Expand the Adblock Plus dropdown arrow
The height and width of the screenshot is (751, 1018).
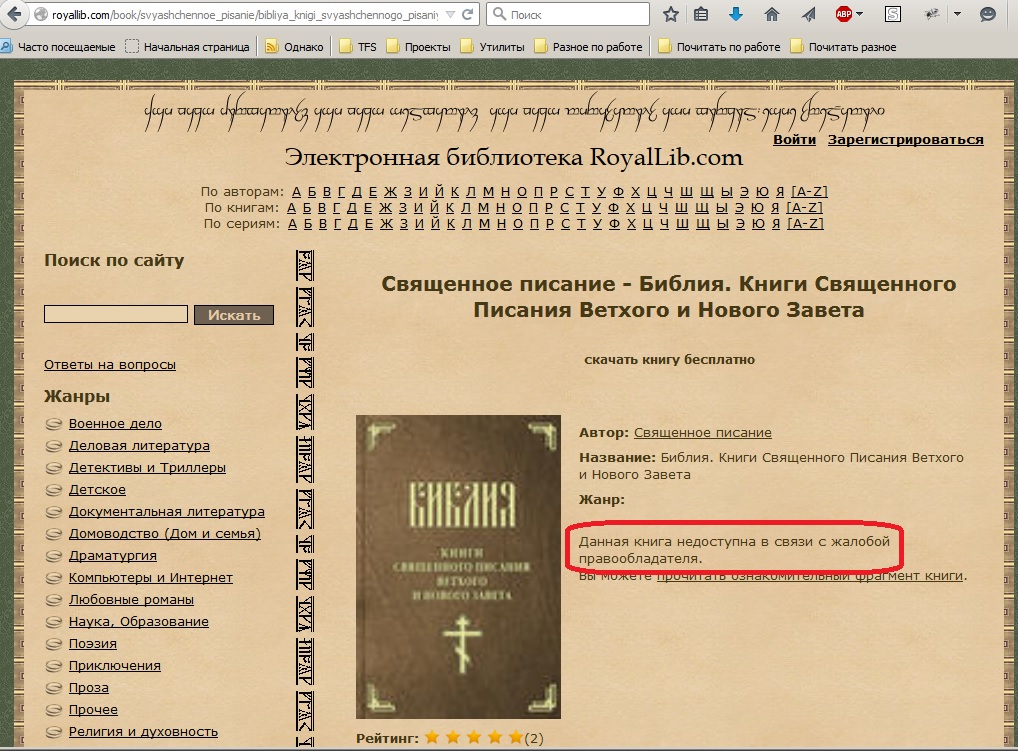coord(860,15)
